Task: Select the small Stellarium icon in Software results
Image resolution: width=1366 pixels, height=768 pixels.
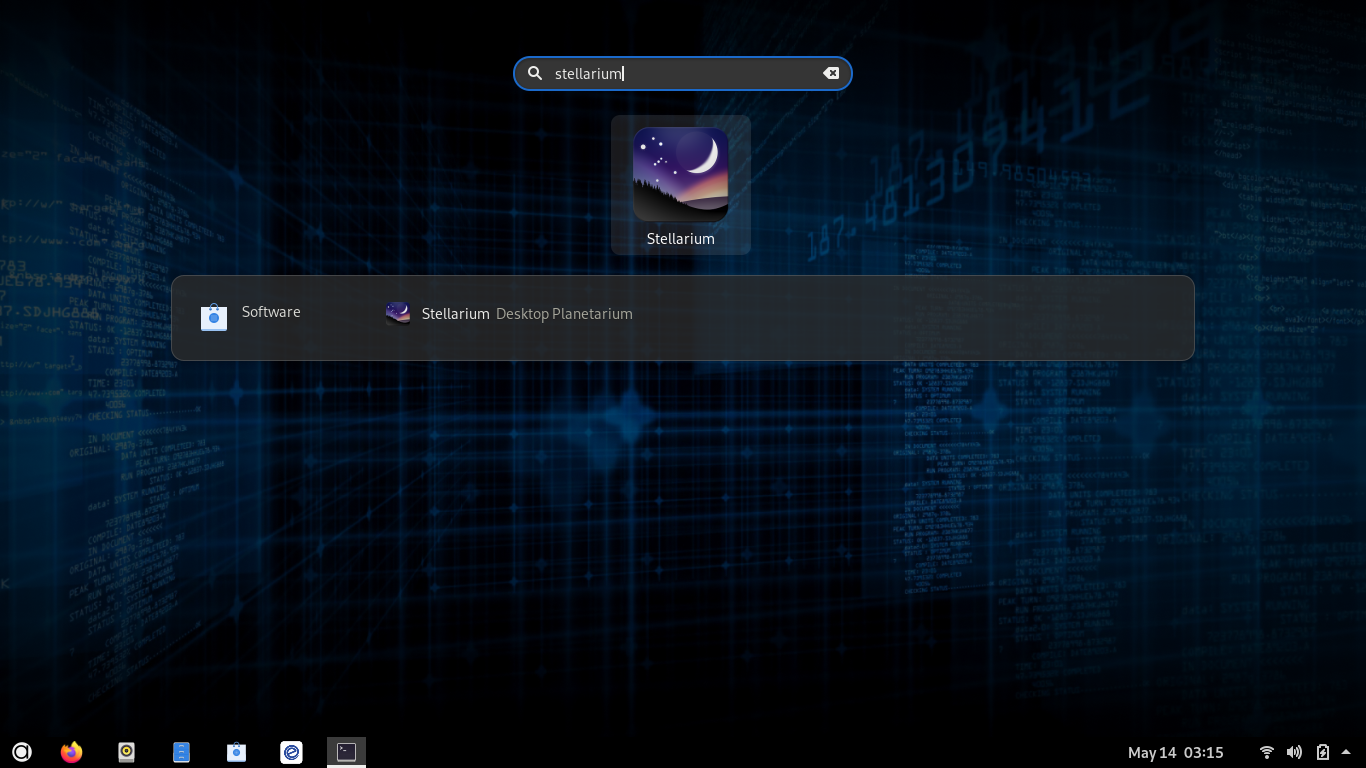Action: click(x=398, y=314)
